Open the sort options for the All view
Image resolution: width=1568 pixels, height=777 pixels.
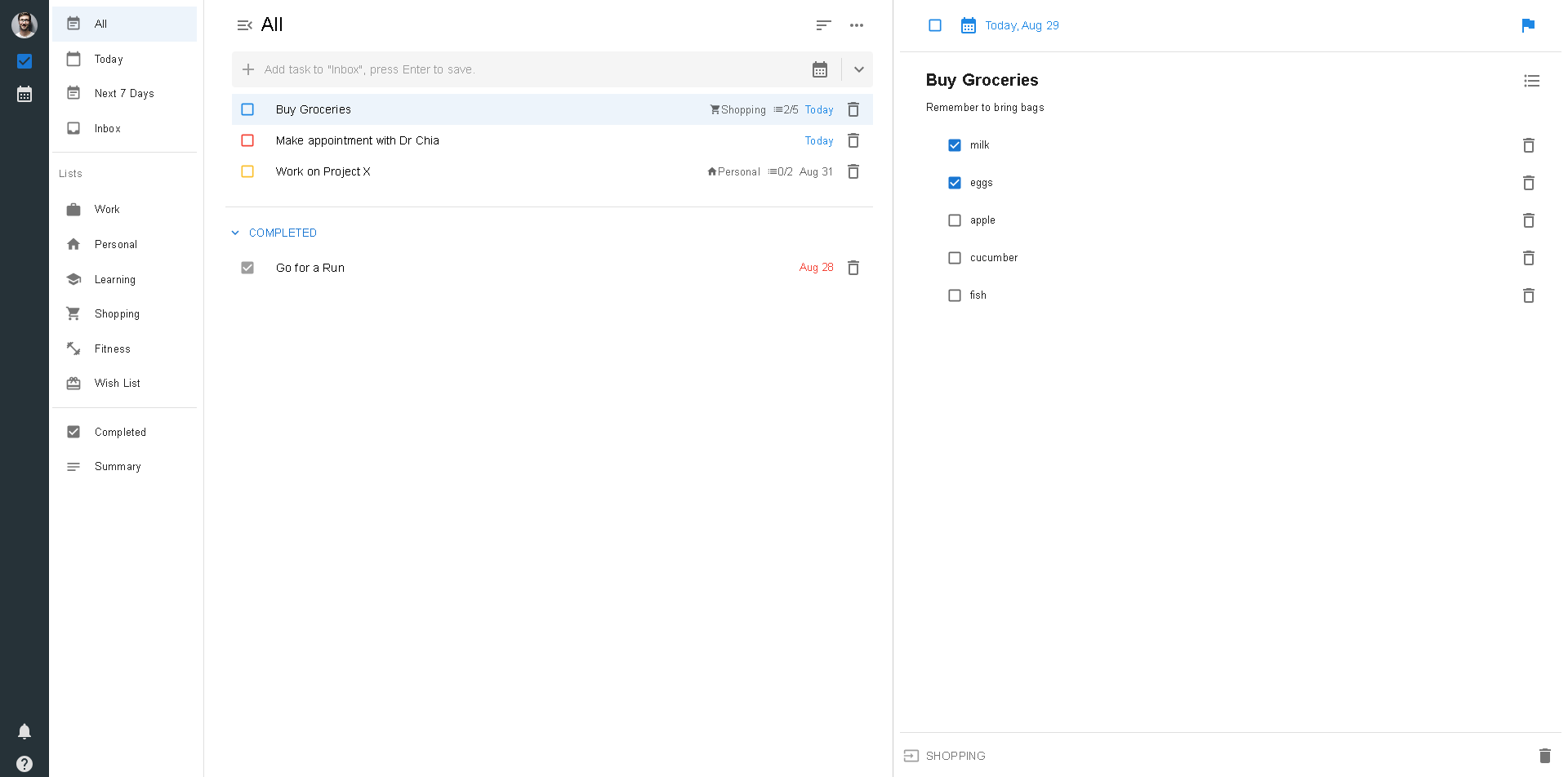pos(822,25)
